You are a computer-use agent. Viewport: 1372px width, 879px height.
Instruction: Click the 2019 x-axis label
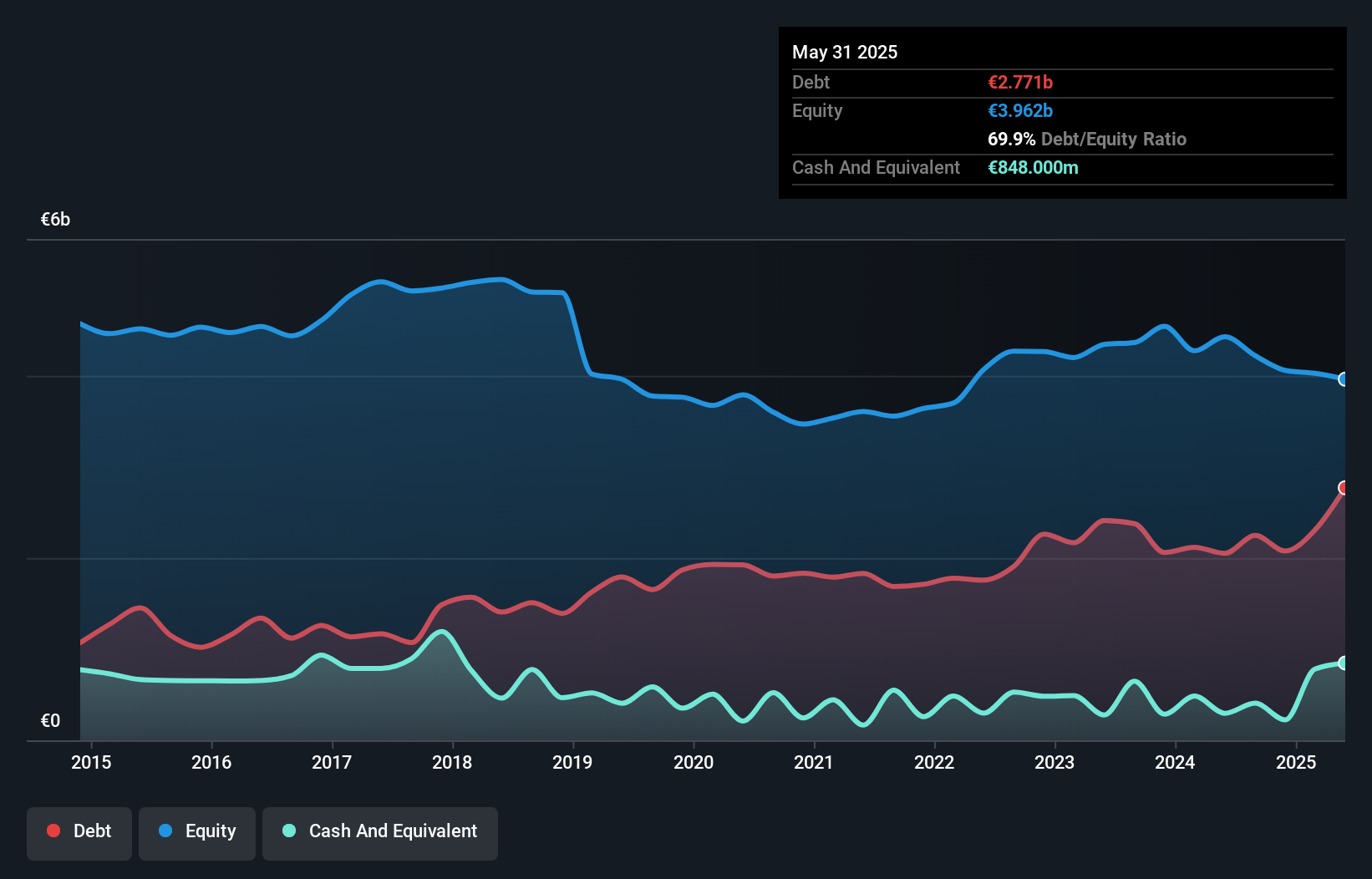click(572, 762)
